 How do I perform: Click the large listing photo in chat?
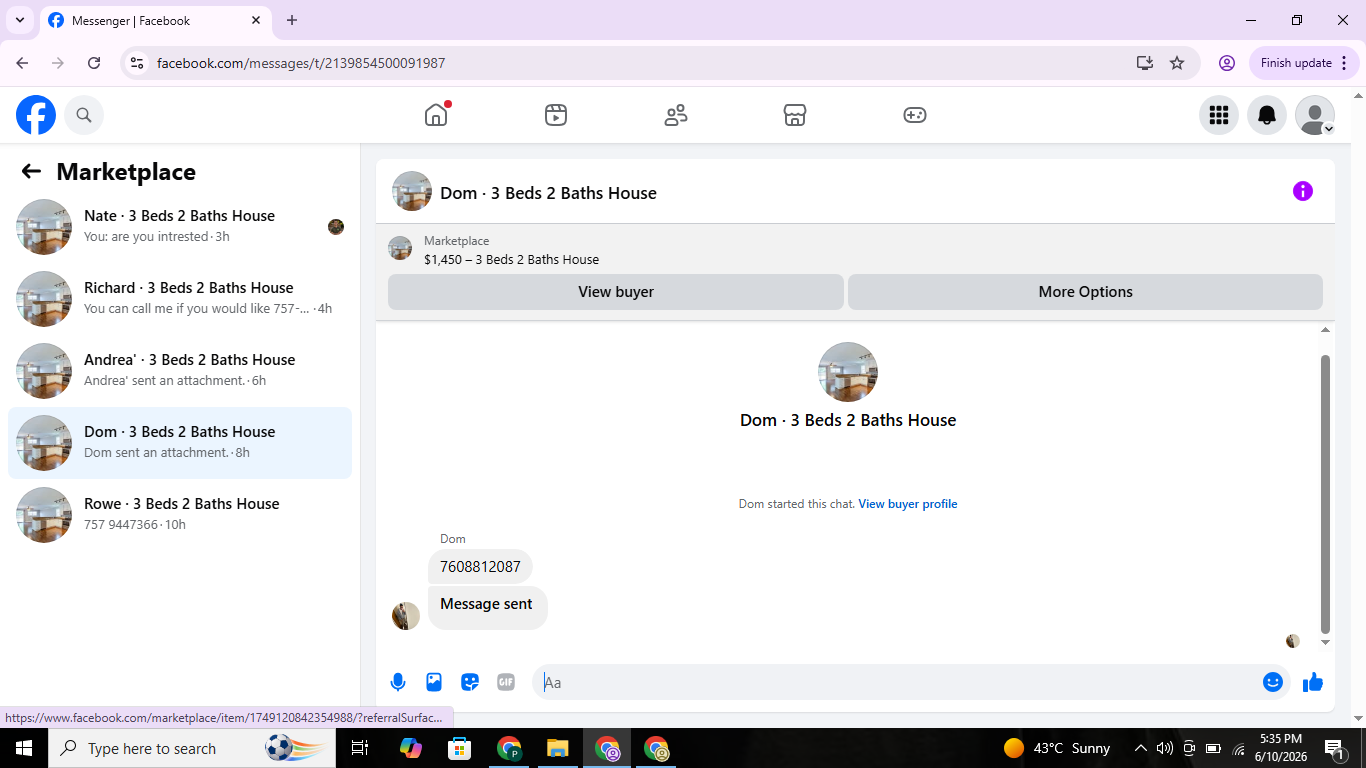(848, 372)
